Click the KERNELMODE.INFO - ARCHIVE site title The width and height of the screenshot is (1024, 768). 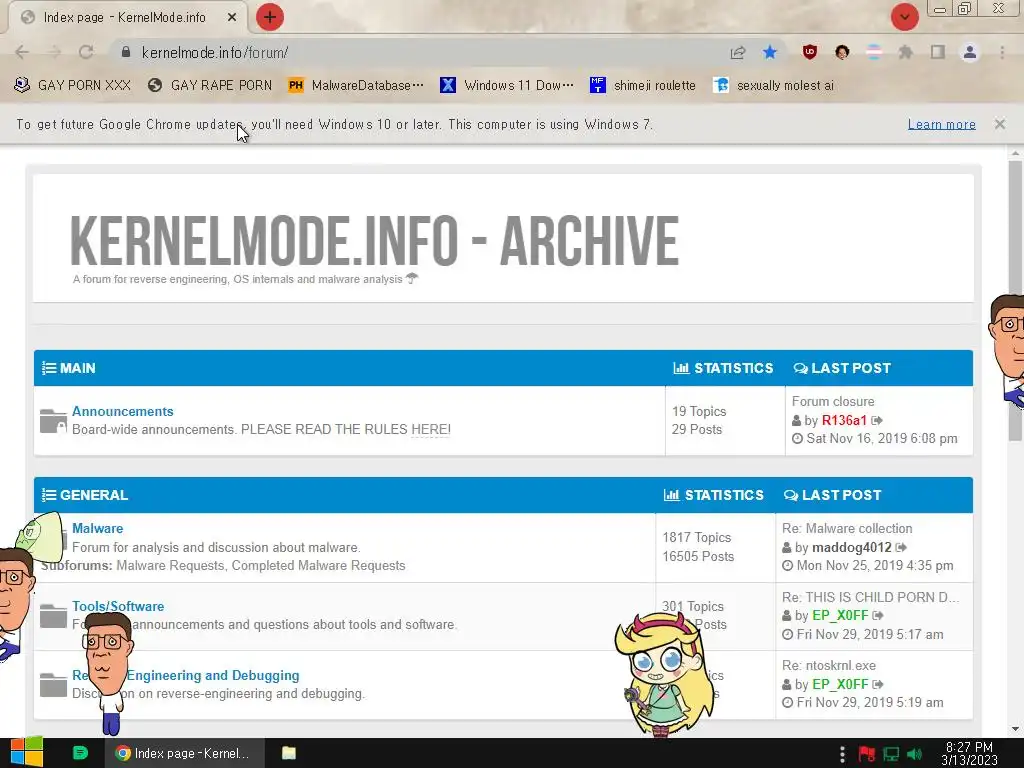pyautogui.click(x=374, y=241)
